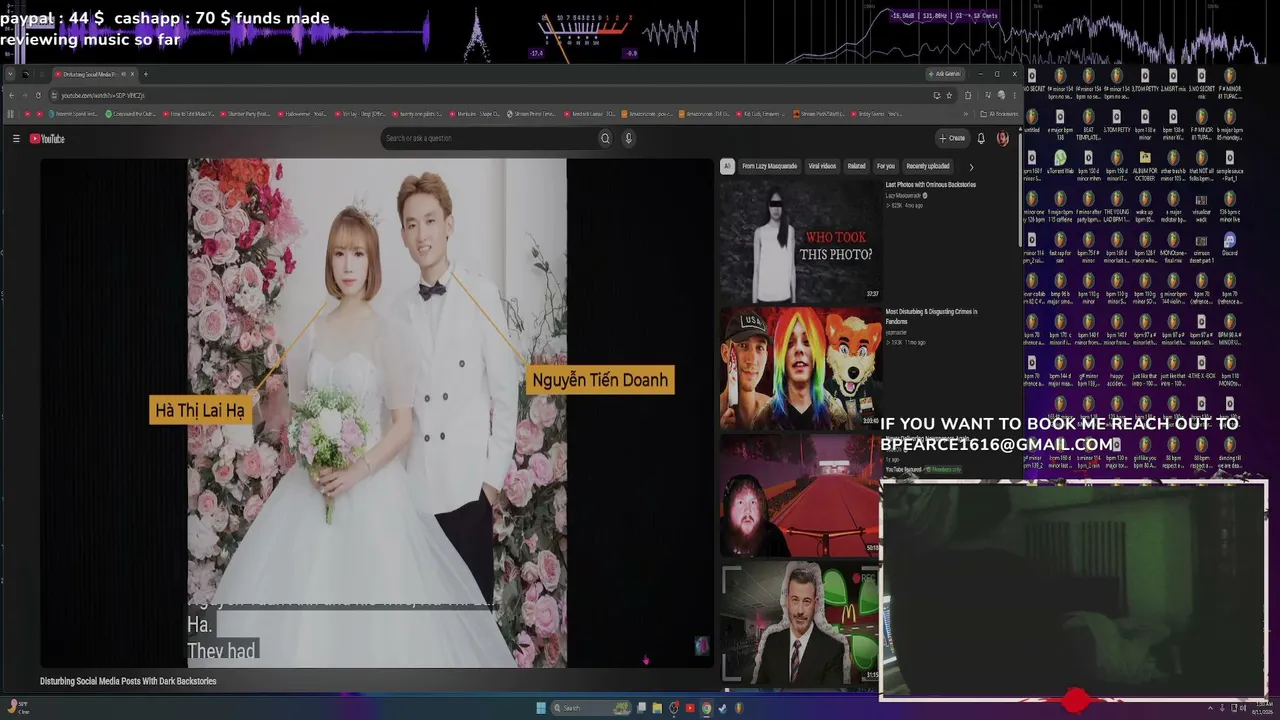Open the Slumber Party bookmark
The height and width of the screenshot is (720, 1280).
[x=245, y=114]
